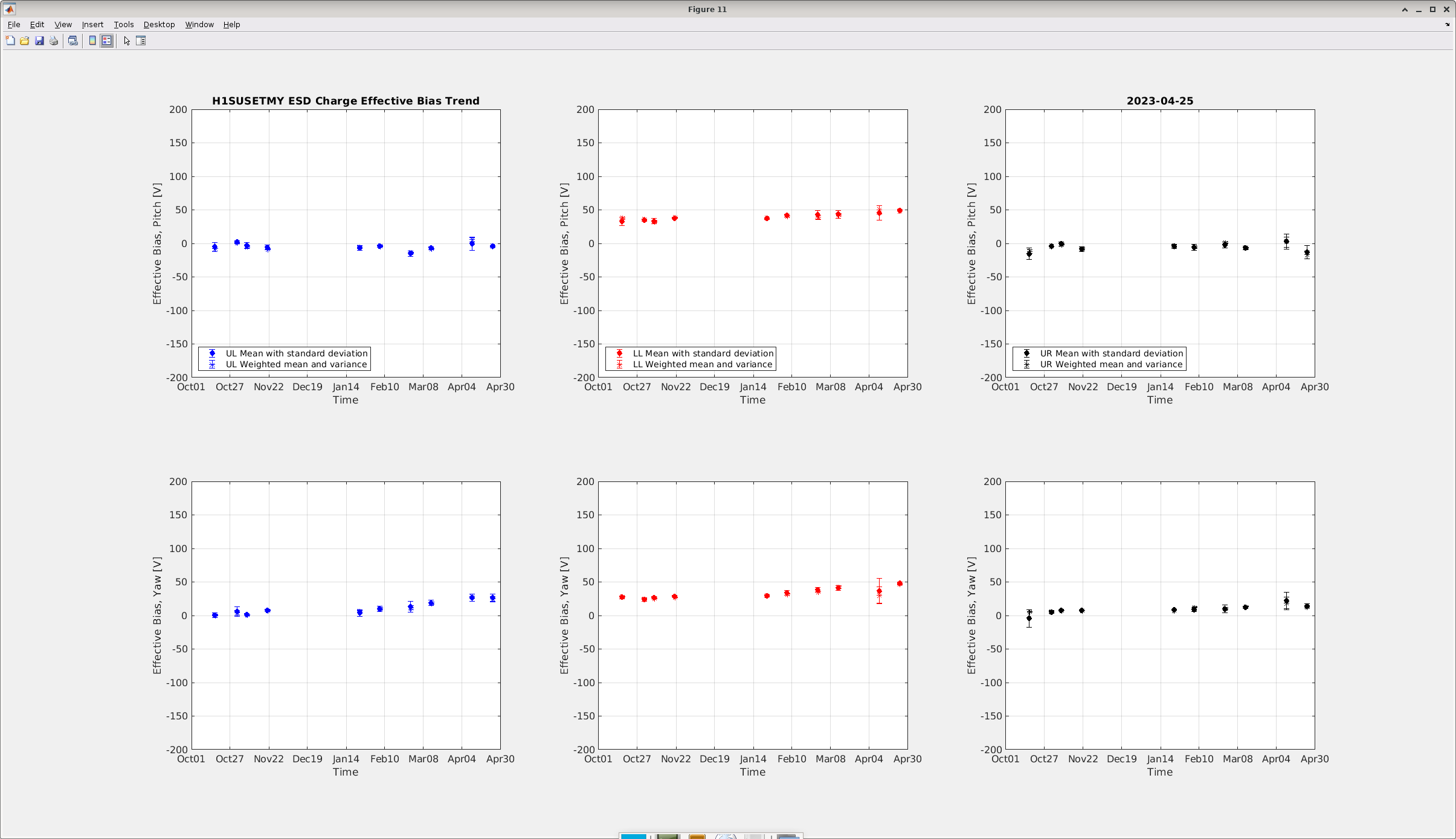
Task: Select the '2023-04-25' plot title
Action: pos(1160,101)
